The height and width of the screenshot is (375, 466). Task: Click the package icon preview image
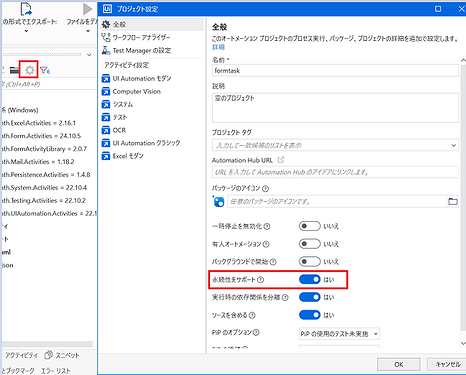click(218, 202)
